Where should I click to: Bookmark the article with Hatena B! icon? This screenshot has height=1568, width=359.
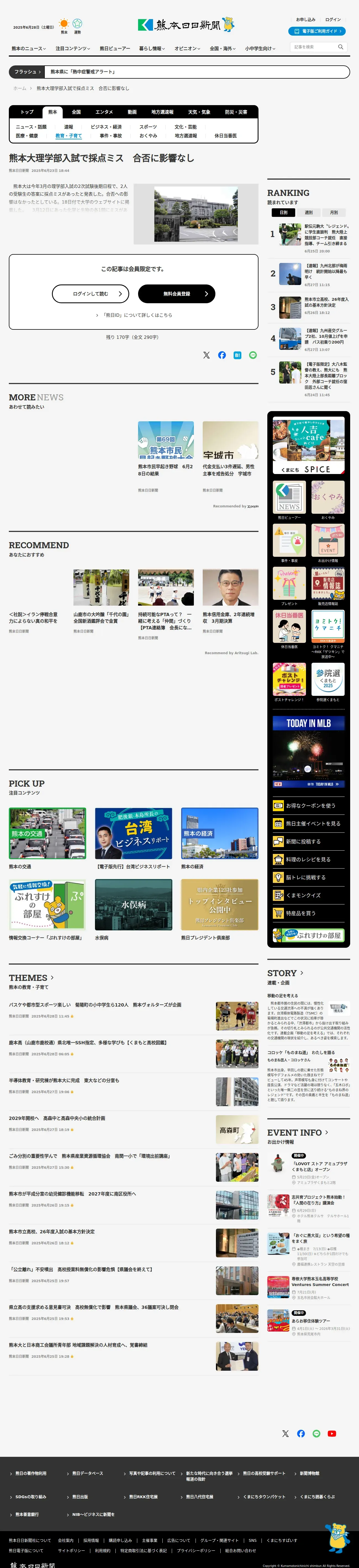point(237,355)
